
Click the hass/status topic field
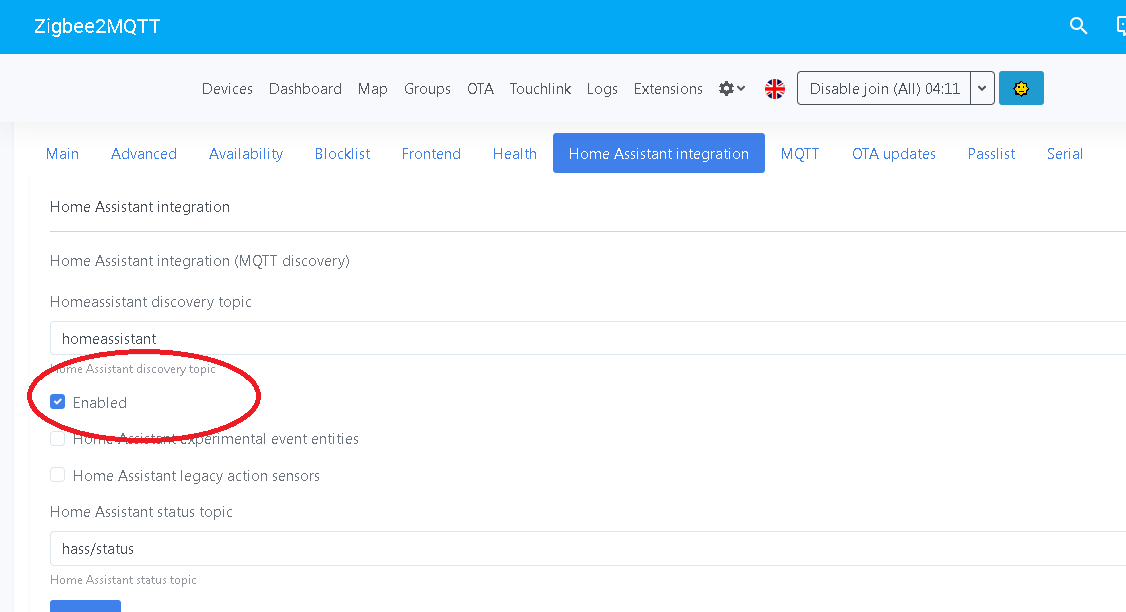click(x=587, y=549)
